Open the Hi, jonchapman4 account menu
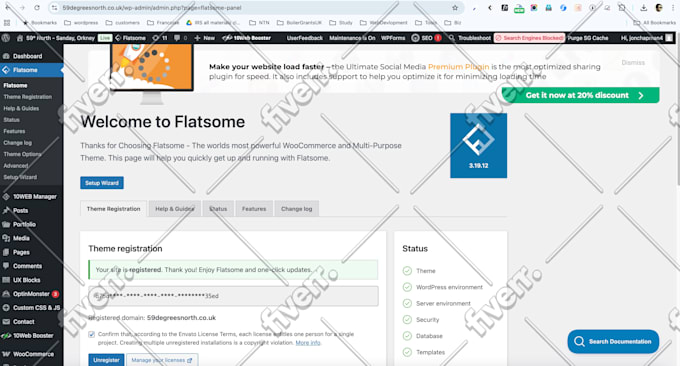 pos(647,38)
